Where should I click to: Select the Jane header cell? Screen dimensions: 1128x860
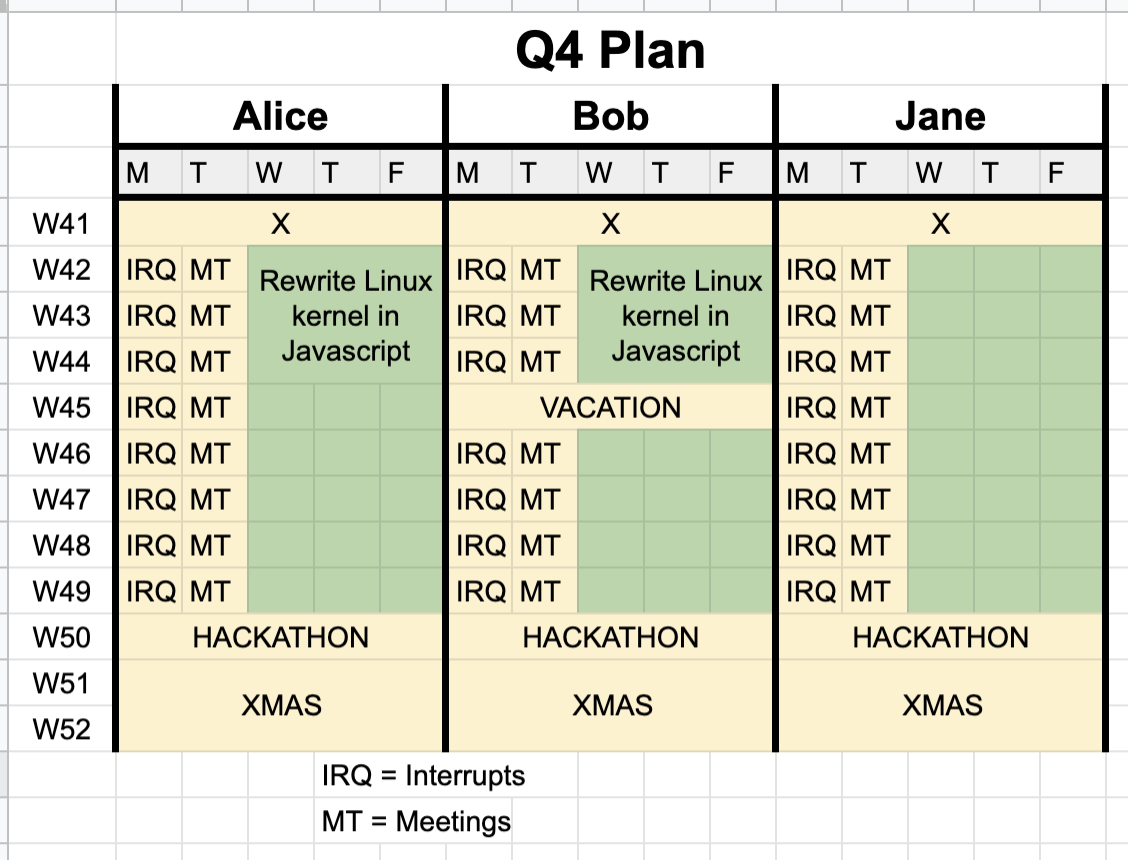point(940,116)
